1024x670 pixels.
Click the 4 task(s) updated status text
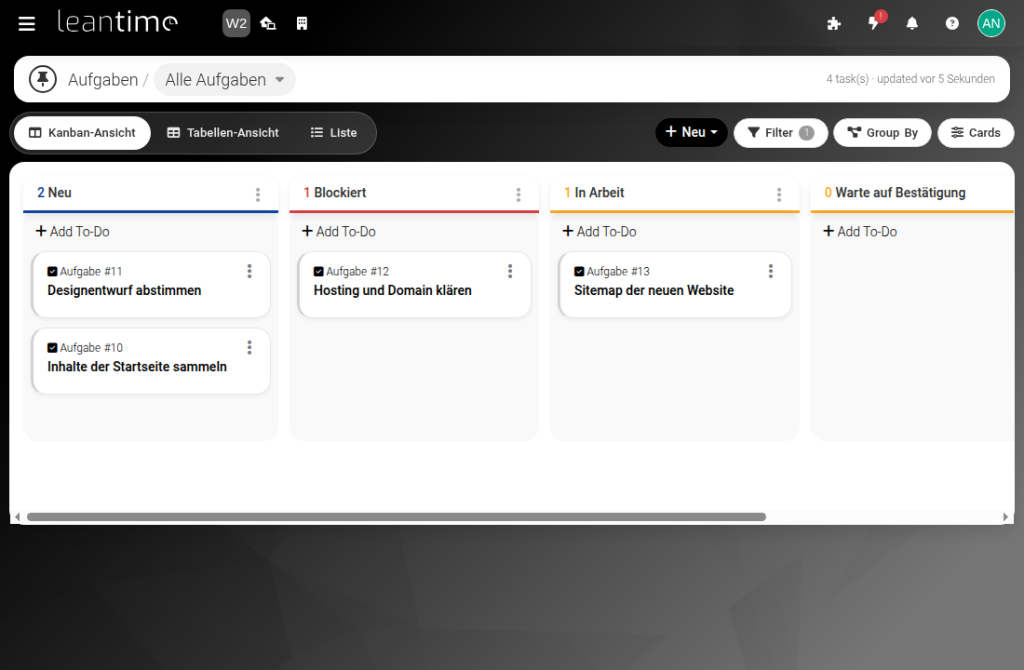click(910, 79)
